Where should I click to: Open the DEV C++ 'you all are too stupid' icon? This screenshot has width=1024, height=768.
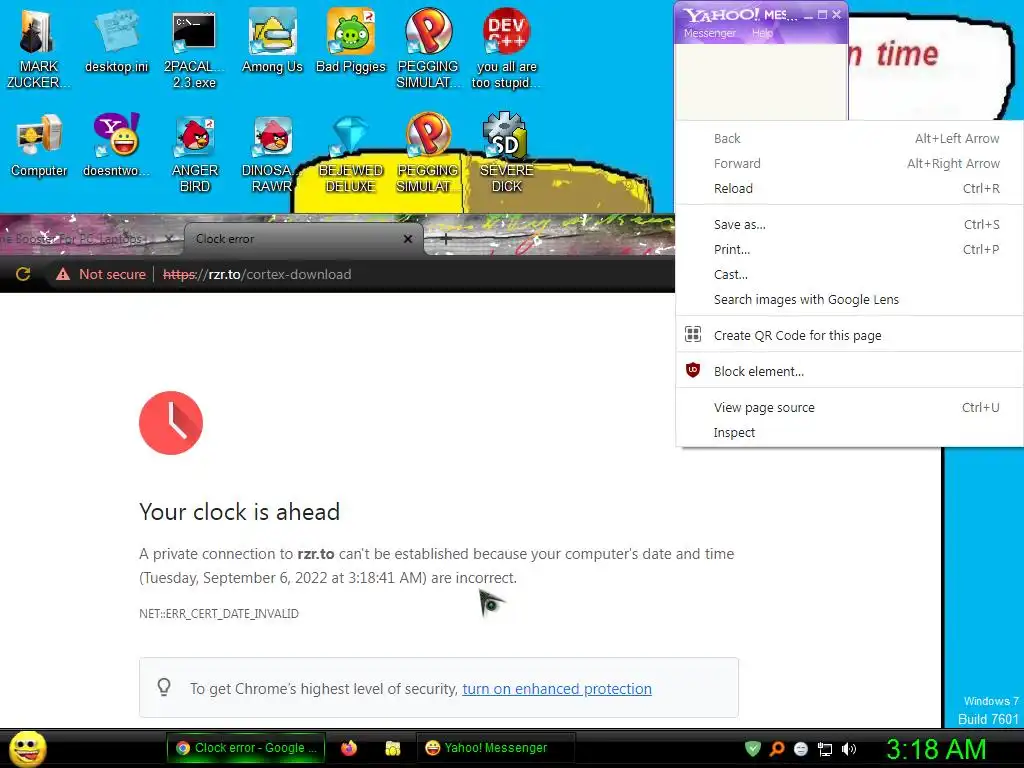(506, 48)
